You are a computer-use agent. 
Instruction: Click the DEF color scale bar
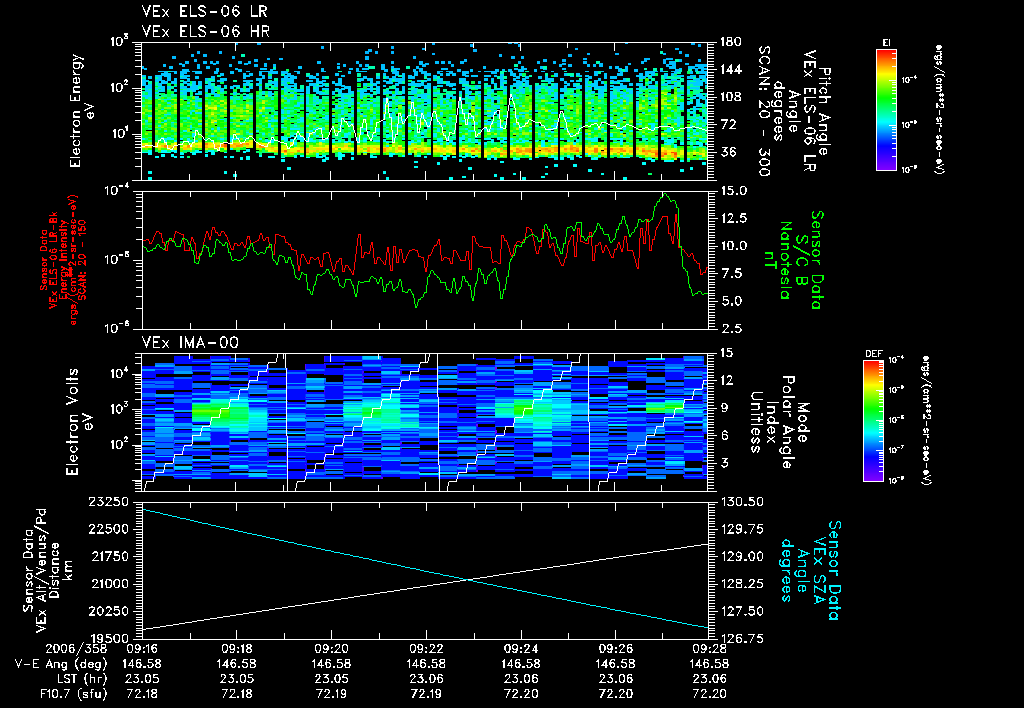click(x=874, y=421)
